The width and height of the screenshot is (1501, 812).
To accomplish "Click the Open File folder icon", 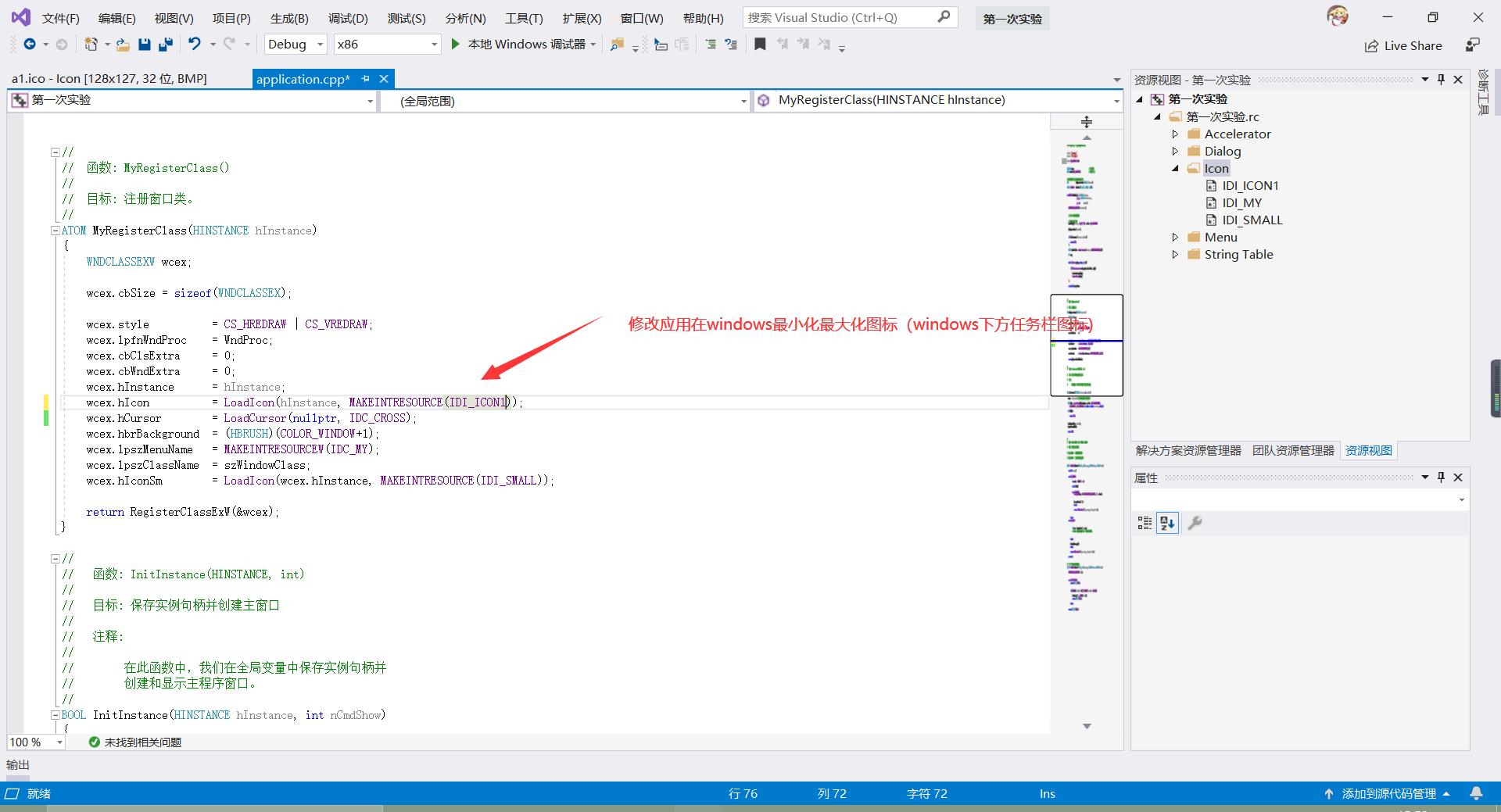I will pyautogui.click(x=123, y=45).
